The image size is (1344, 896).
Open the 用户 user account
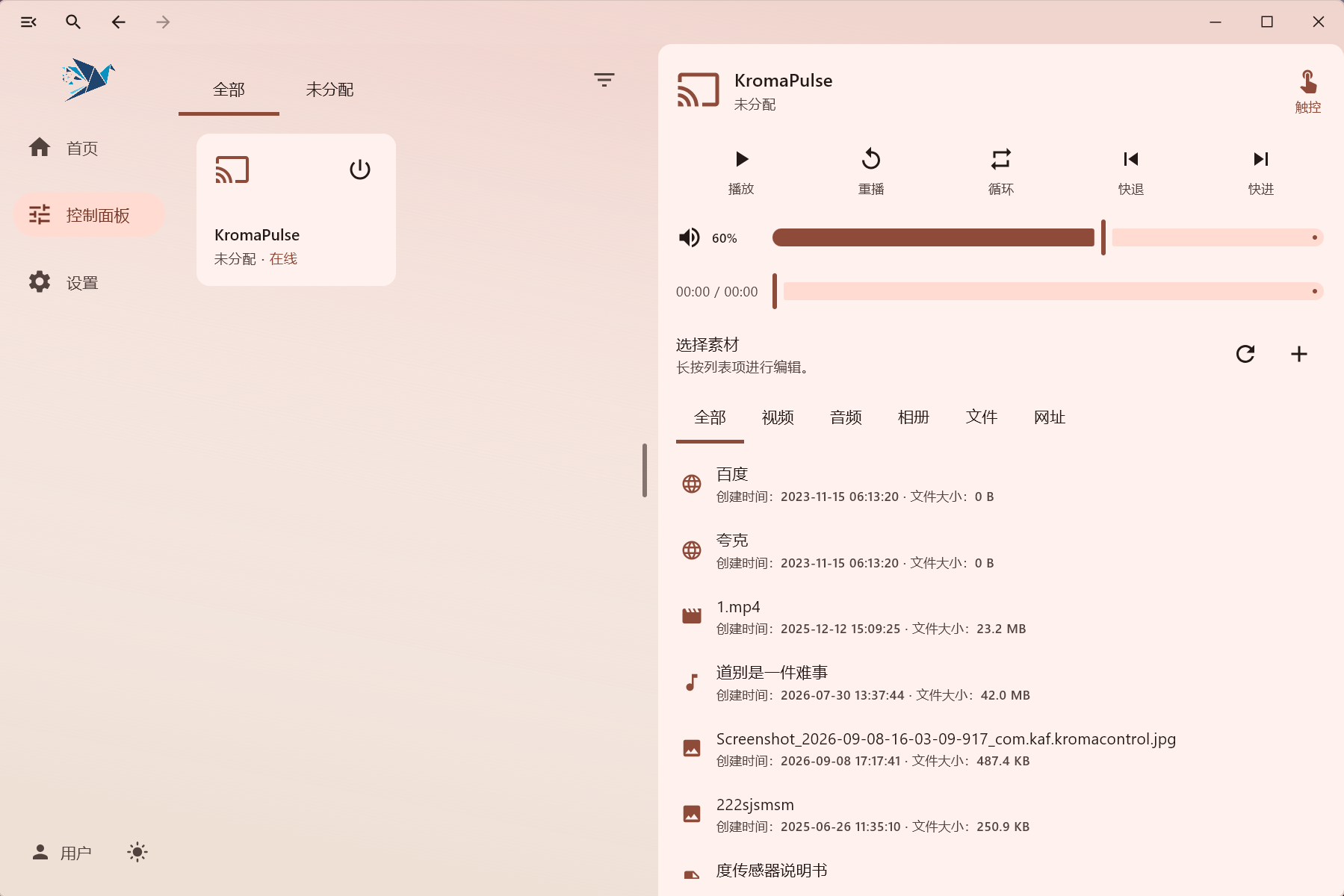[62, 853]
